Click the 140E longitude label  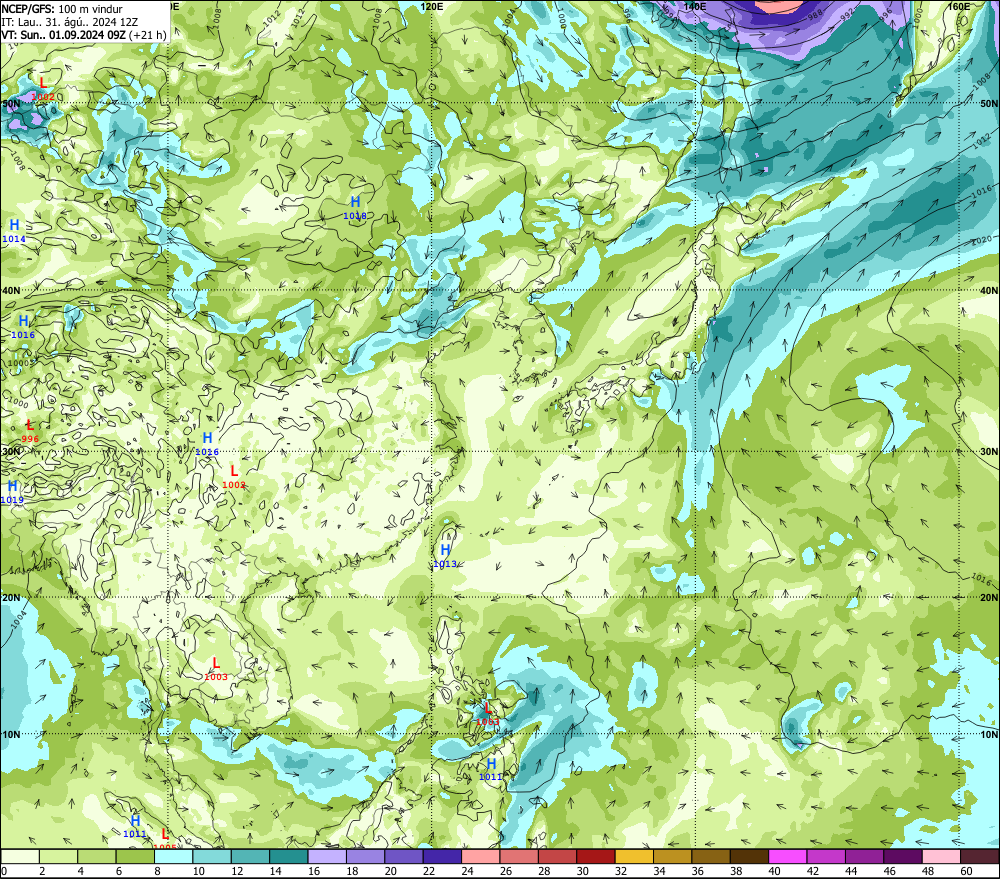point(695,6)
